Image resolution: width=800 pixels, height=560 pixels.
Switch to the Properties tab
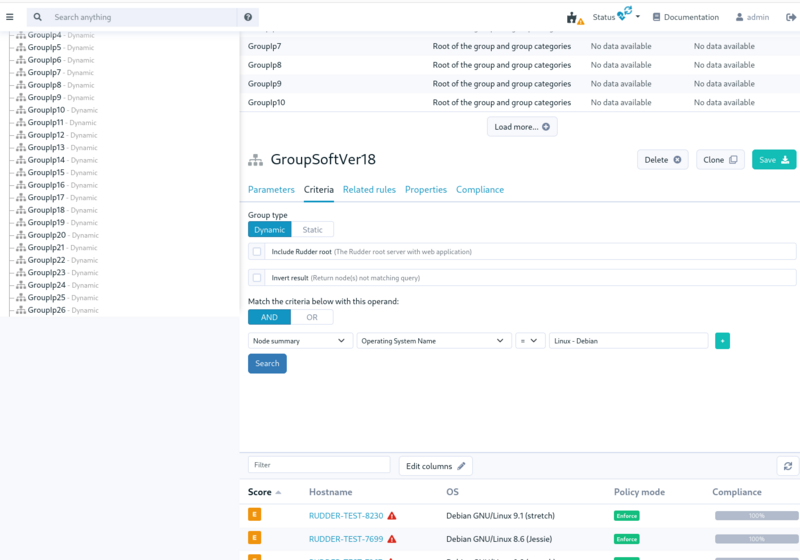[x=426, y=190]
